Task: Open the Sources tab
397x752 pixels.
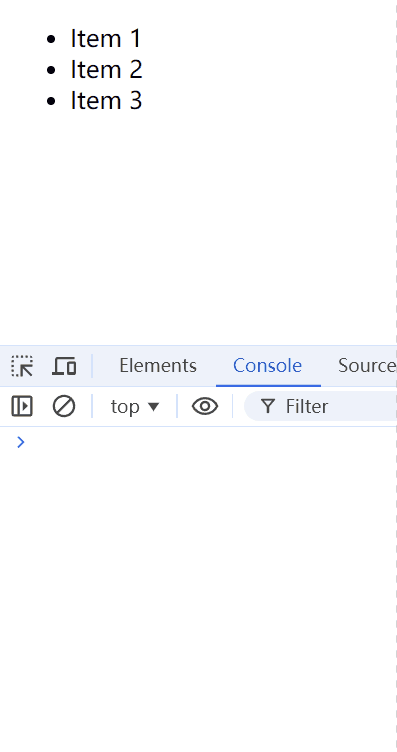Action: tap(367, 366)
